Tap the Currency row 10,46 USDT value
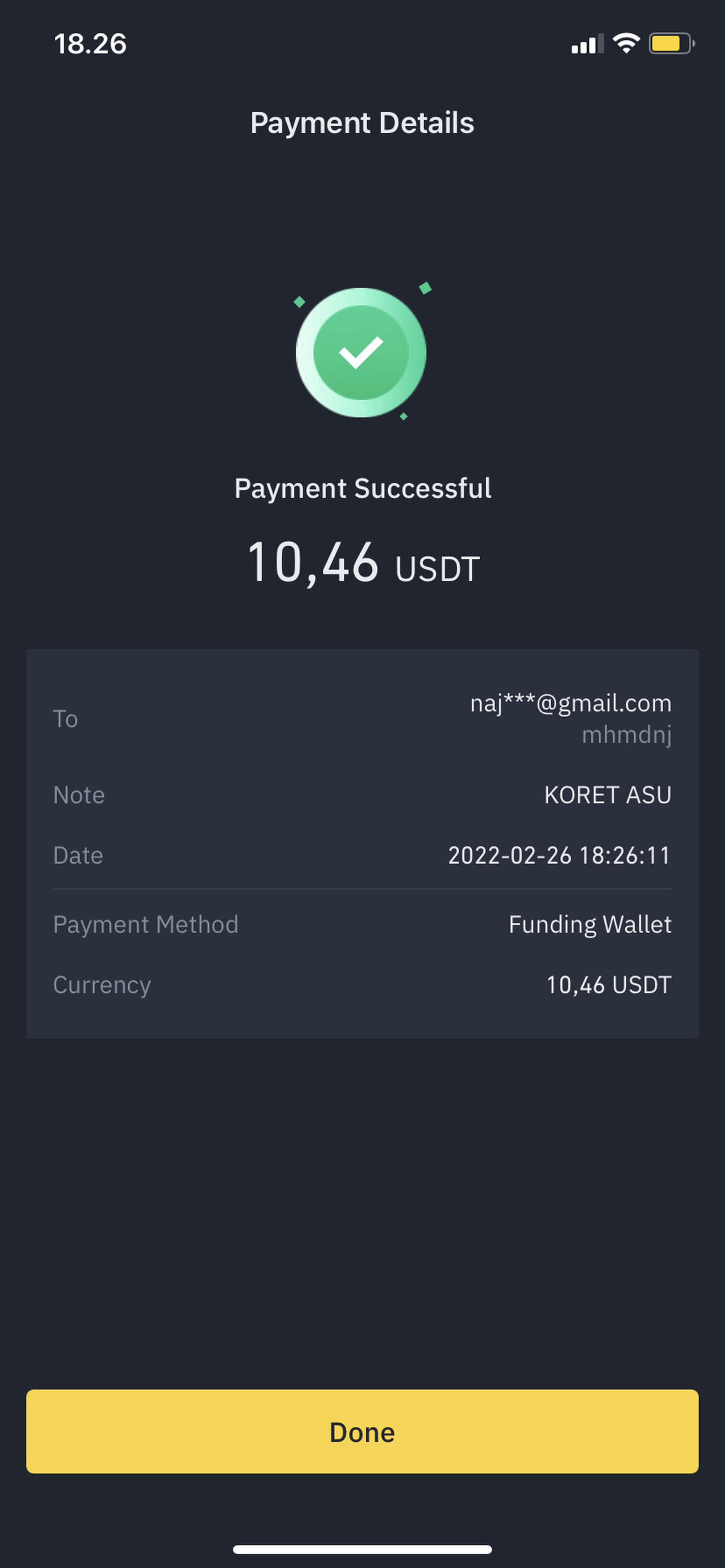The height and width of the screenshot is (1568, 725). (609, 985)
